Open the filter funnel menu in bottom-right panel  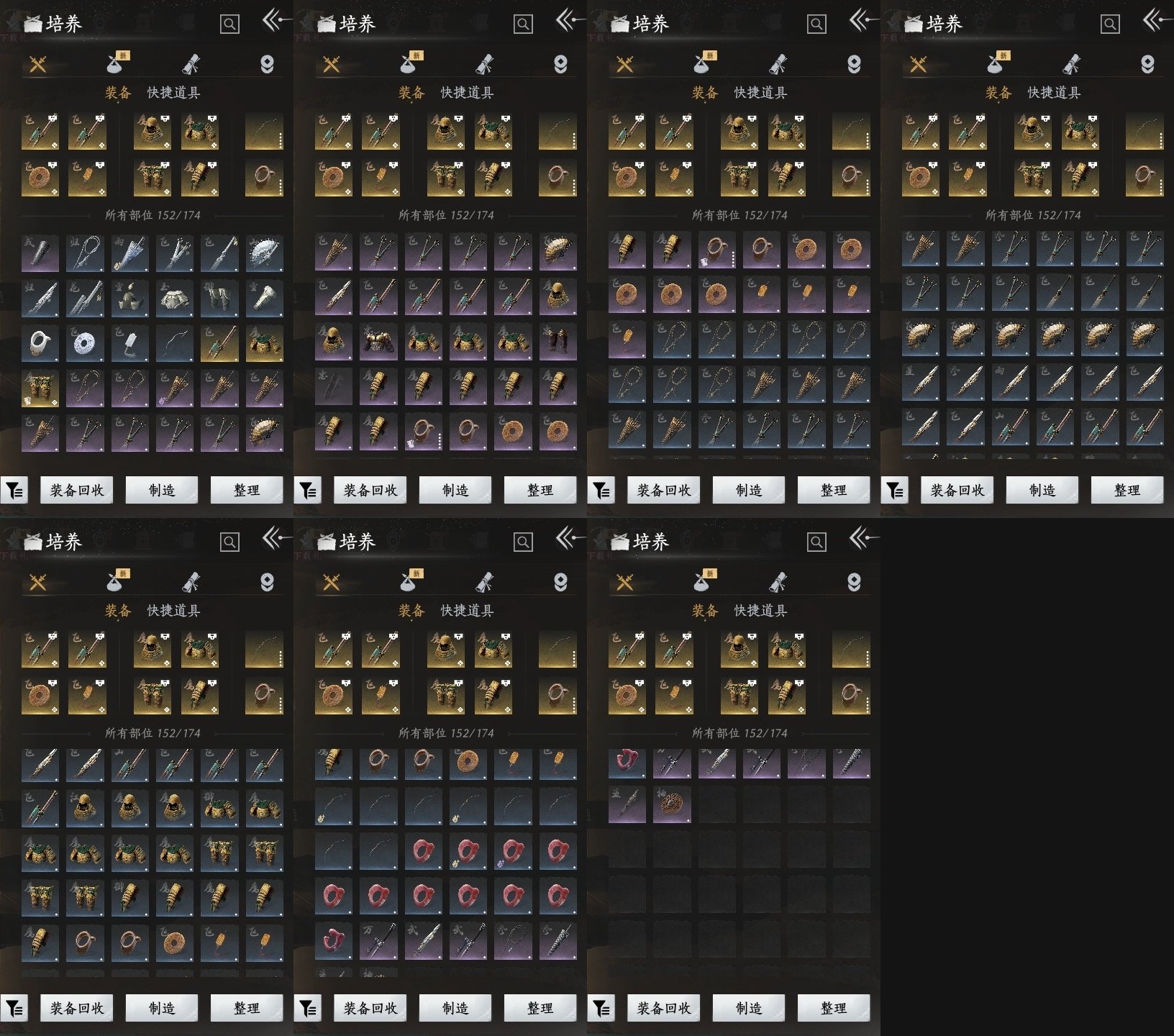click(x=601, y=1009)
